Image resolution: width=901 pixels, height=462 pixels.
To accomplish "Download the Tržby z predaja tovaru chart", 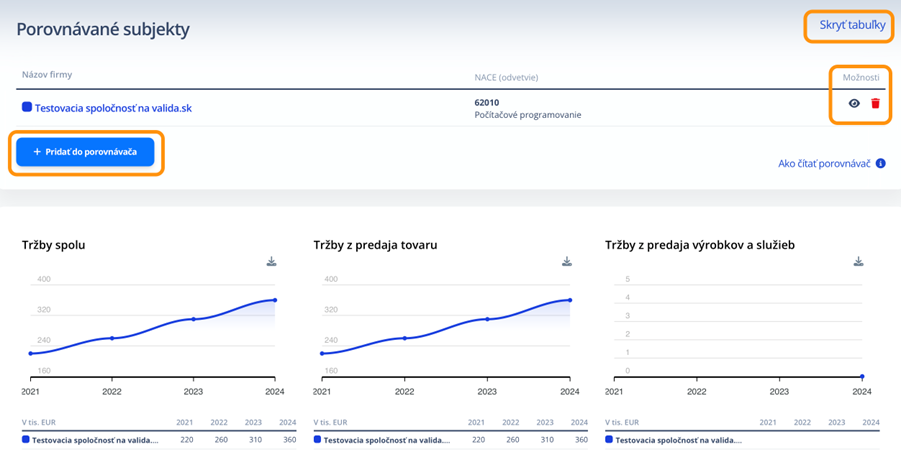I will pyautogui.click(x=567, y=262).
